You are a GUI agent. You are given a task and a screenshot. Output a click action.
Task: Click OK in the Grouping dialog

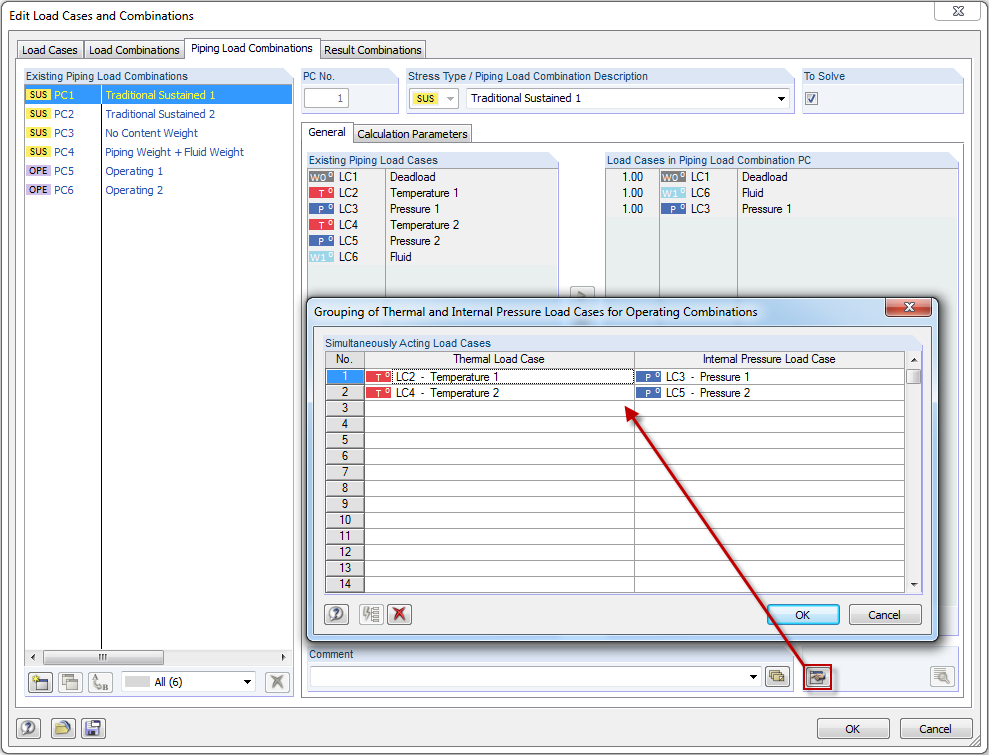tap(803, 615)
